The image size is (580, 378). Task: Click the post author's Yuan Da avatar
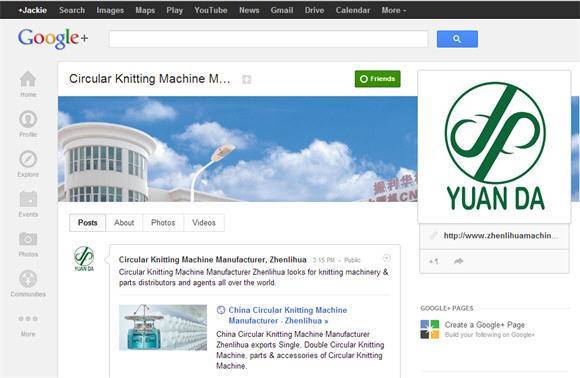coord(84,259)
